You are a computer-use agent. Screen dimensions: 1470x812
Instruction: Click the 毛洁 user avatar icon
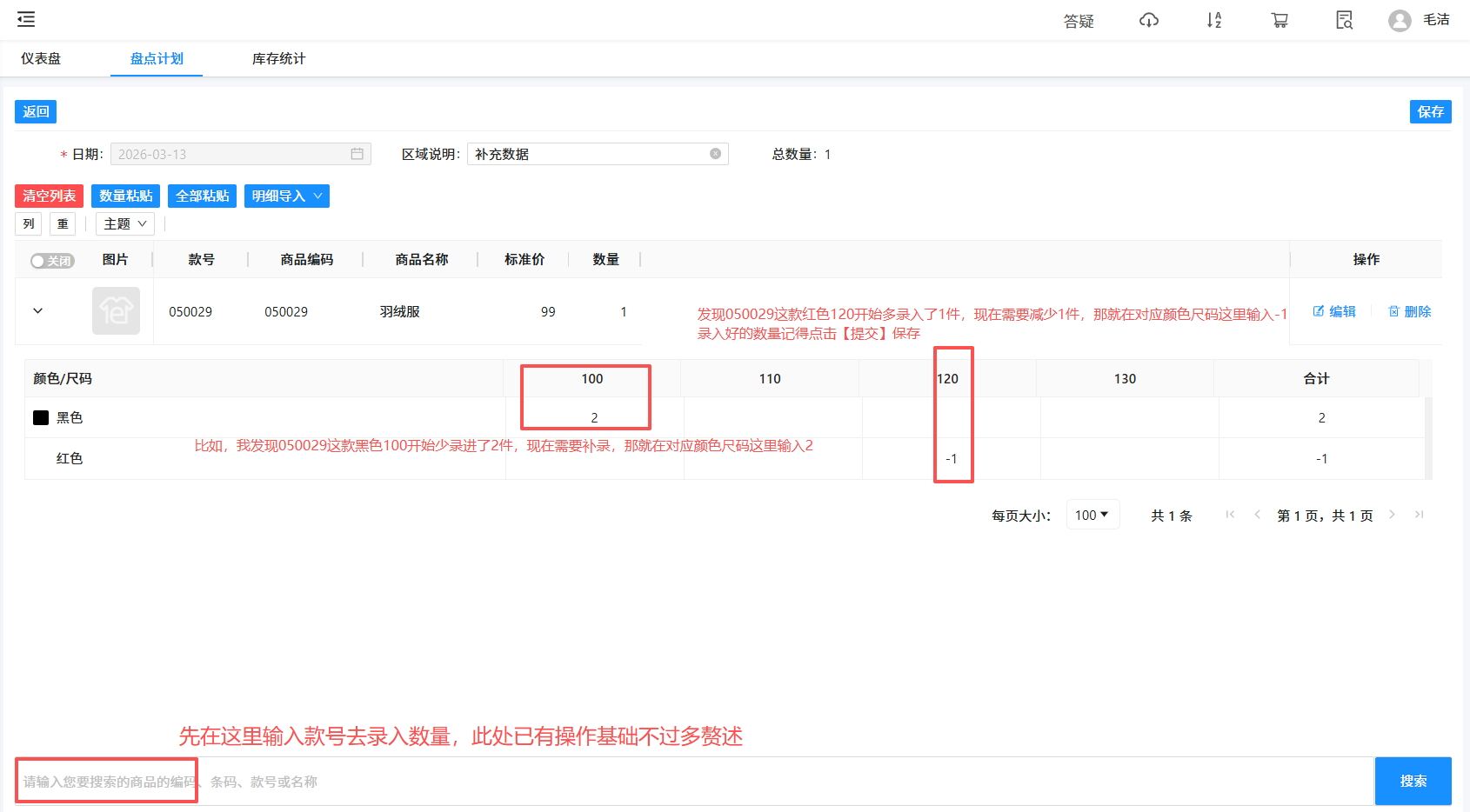(x=1400, y=19)
